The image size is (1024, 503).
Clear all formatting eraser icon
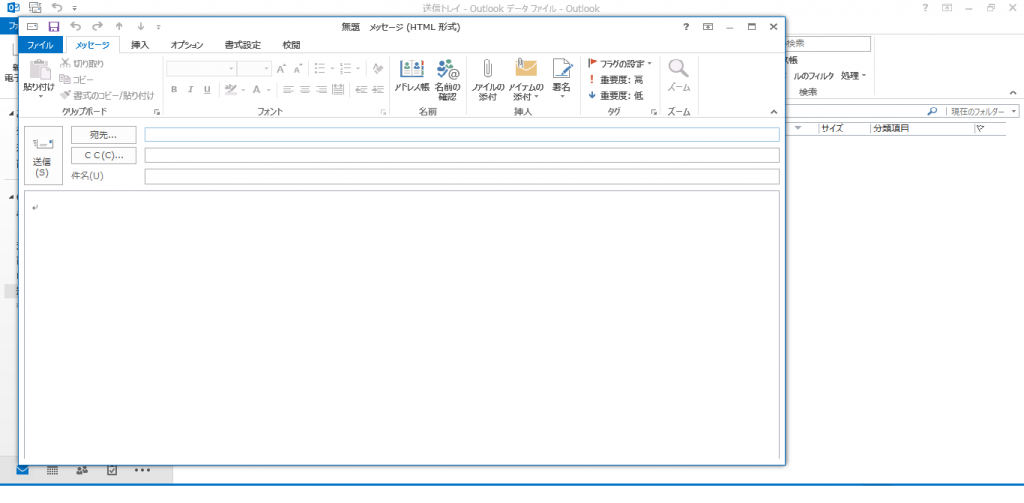tap(378, 69)
